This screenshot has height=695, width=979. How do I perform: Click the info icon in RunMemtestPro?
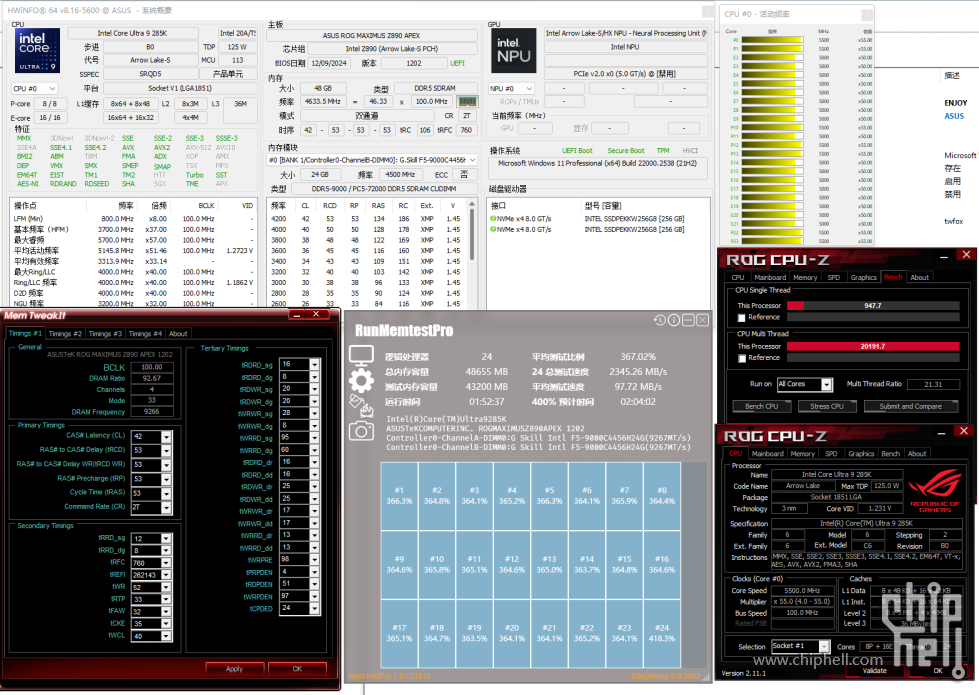[674, 320]
